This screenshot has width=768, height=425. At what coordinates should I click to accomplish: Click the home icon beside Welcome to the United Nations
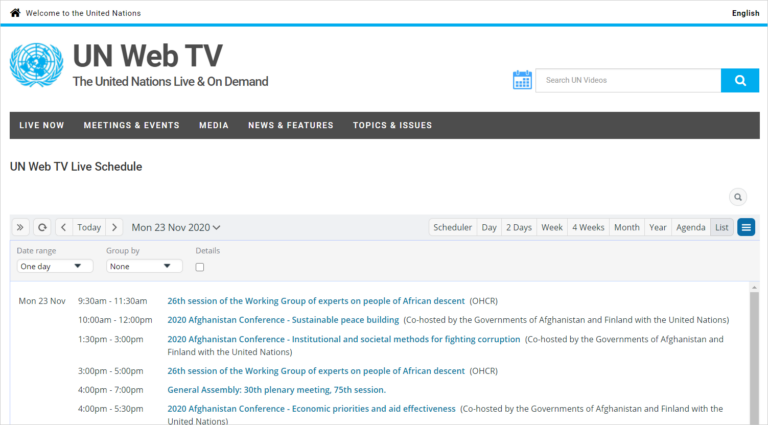(x=15, y=13)
